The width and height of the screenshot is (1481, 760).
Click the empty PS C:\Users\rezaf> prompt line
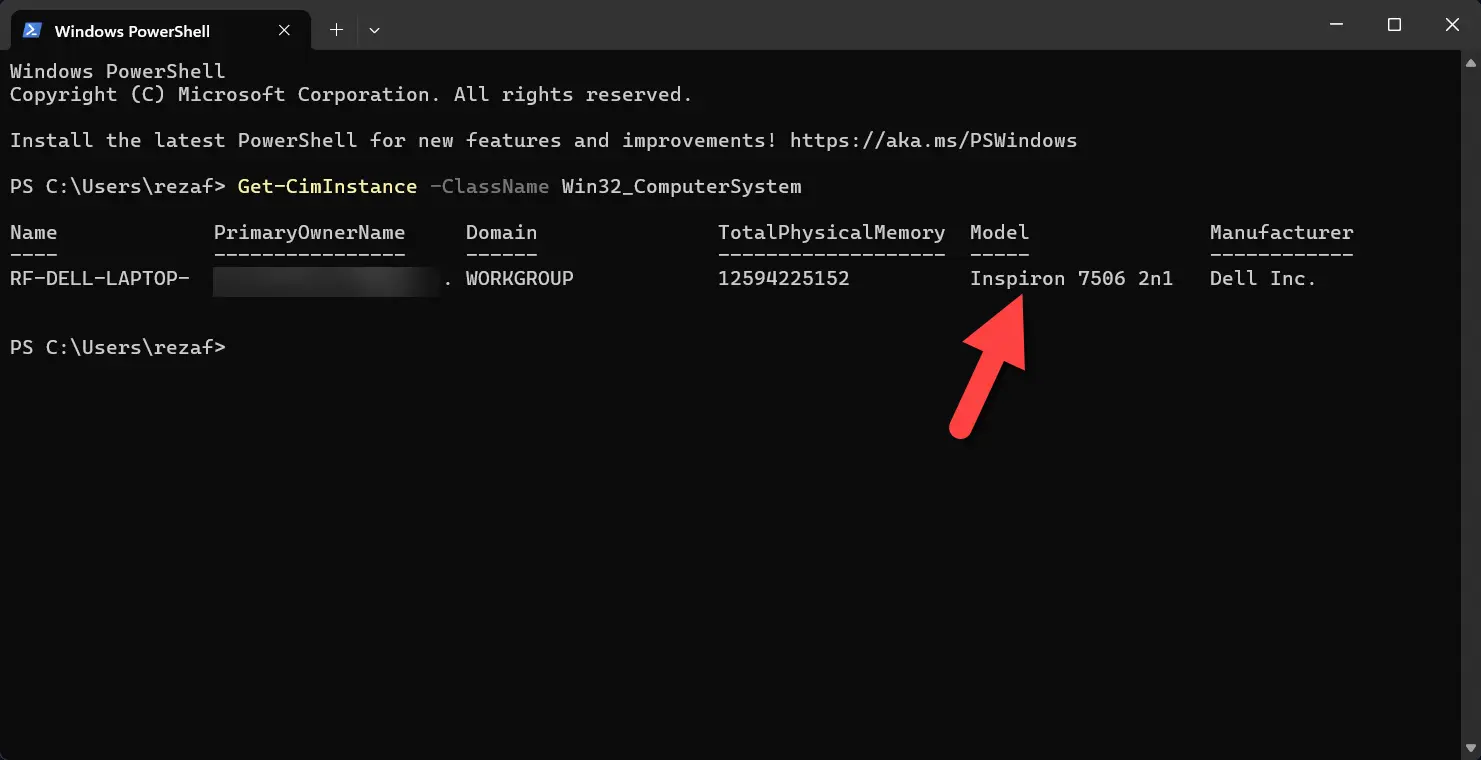click(x=118, y=347)
